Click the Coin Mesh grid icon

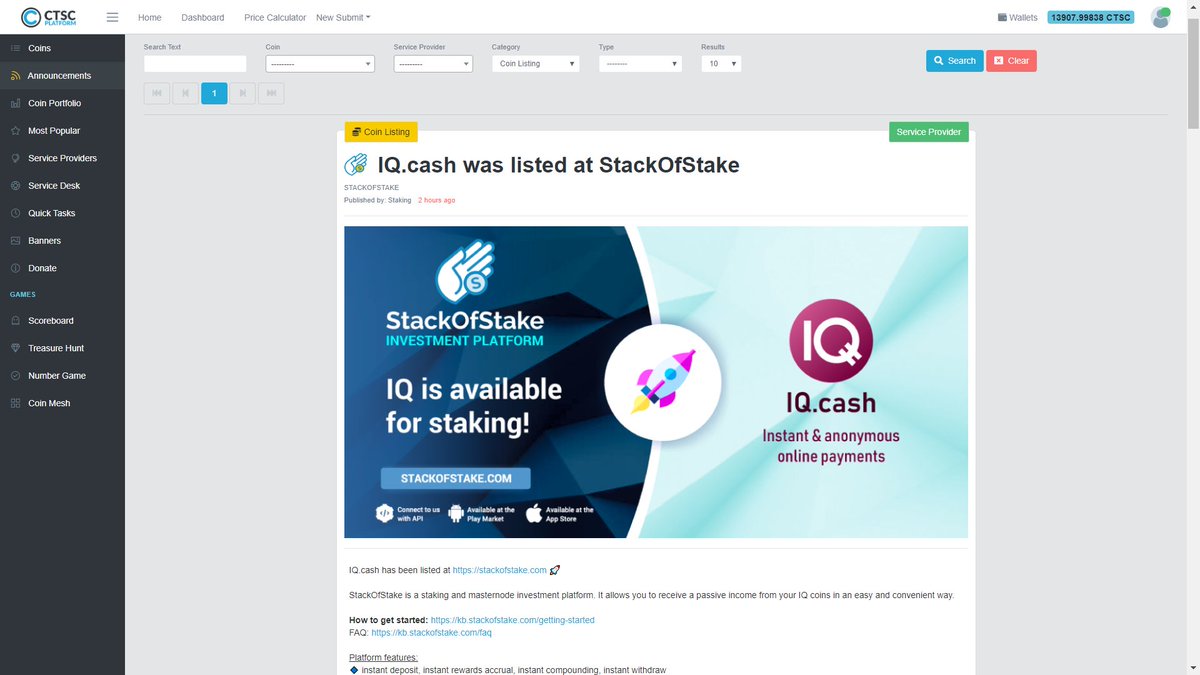coord(15,403)
